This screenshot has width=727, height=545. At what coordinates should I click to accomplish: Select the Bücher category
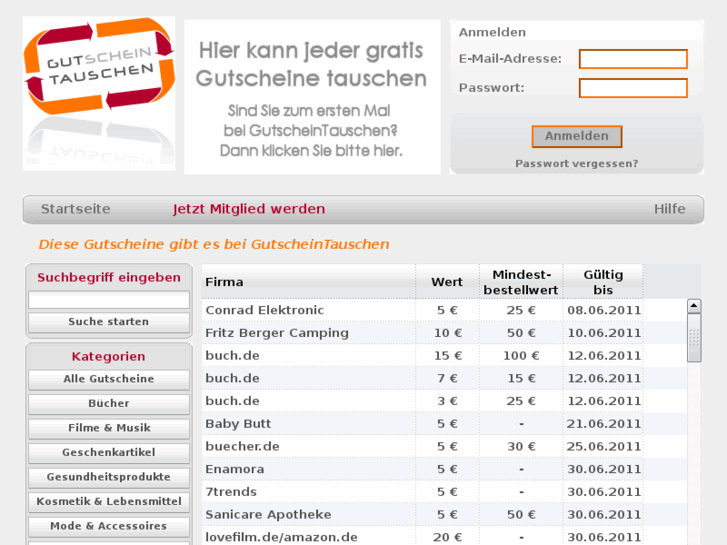[x=109, y=404]
